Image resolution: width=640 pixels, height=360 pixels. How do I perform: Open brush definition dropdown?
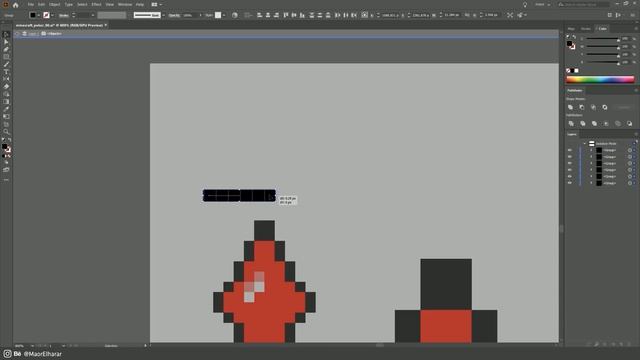click(x=164, y=15)
